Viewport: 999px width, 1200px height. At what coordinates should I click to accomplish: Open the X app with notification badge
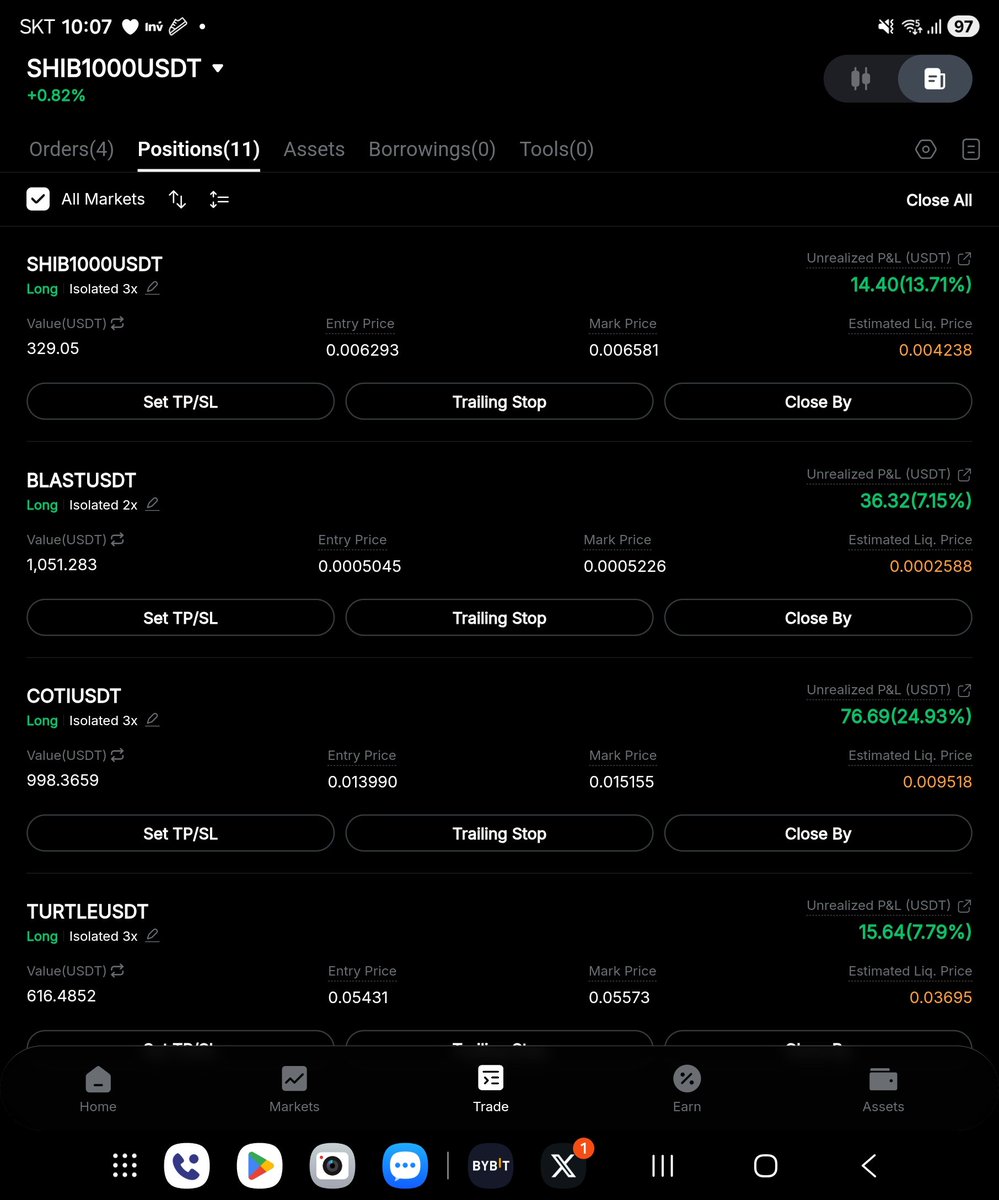click(565, 1164)
